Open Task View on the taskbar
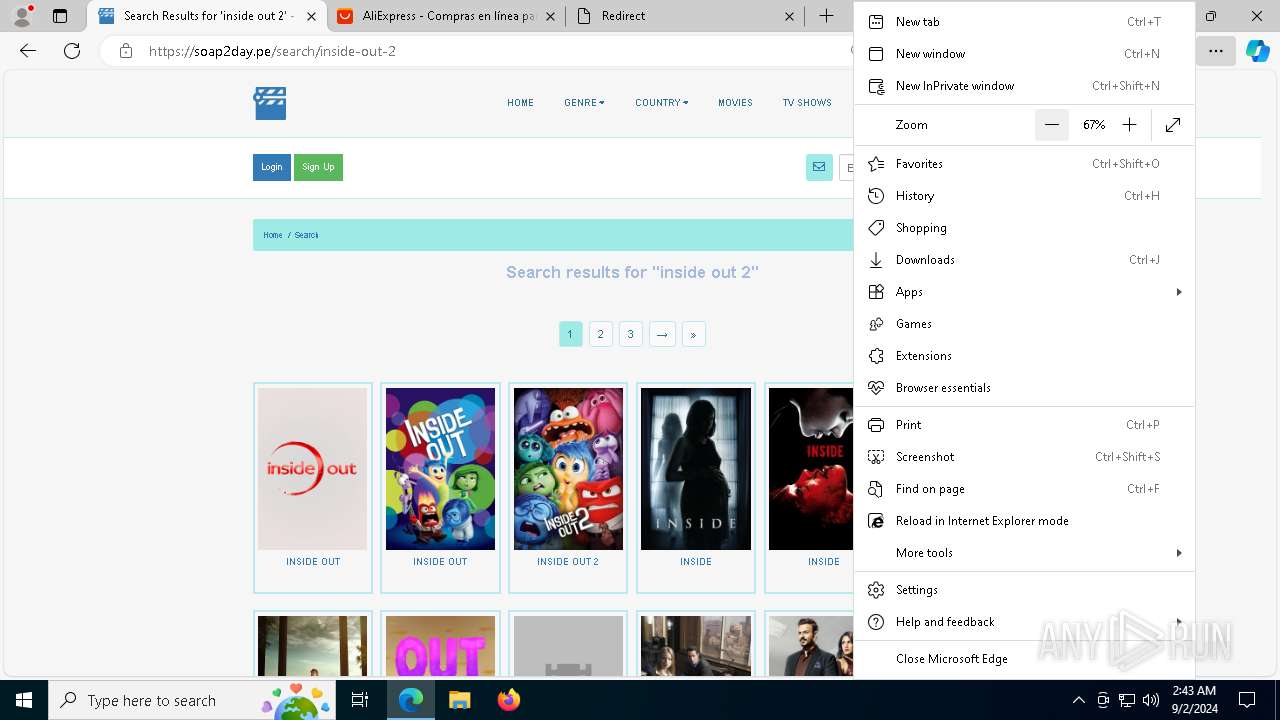The image size is (1280, 720). tap(360, 700)
